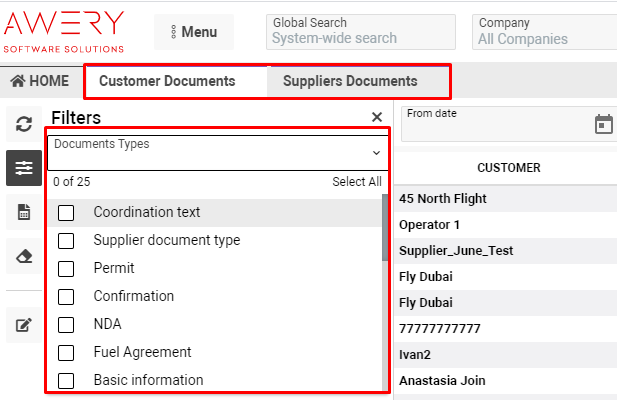Image resolution: width=617 pixels, height=400 pixels.
Task: Open the main Menu button
Action: (x=193, y=32)
